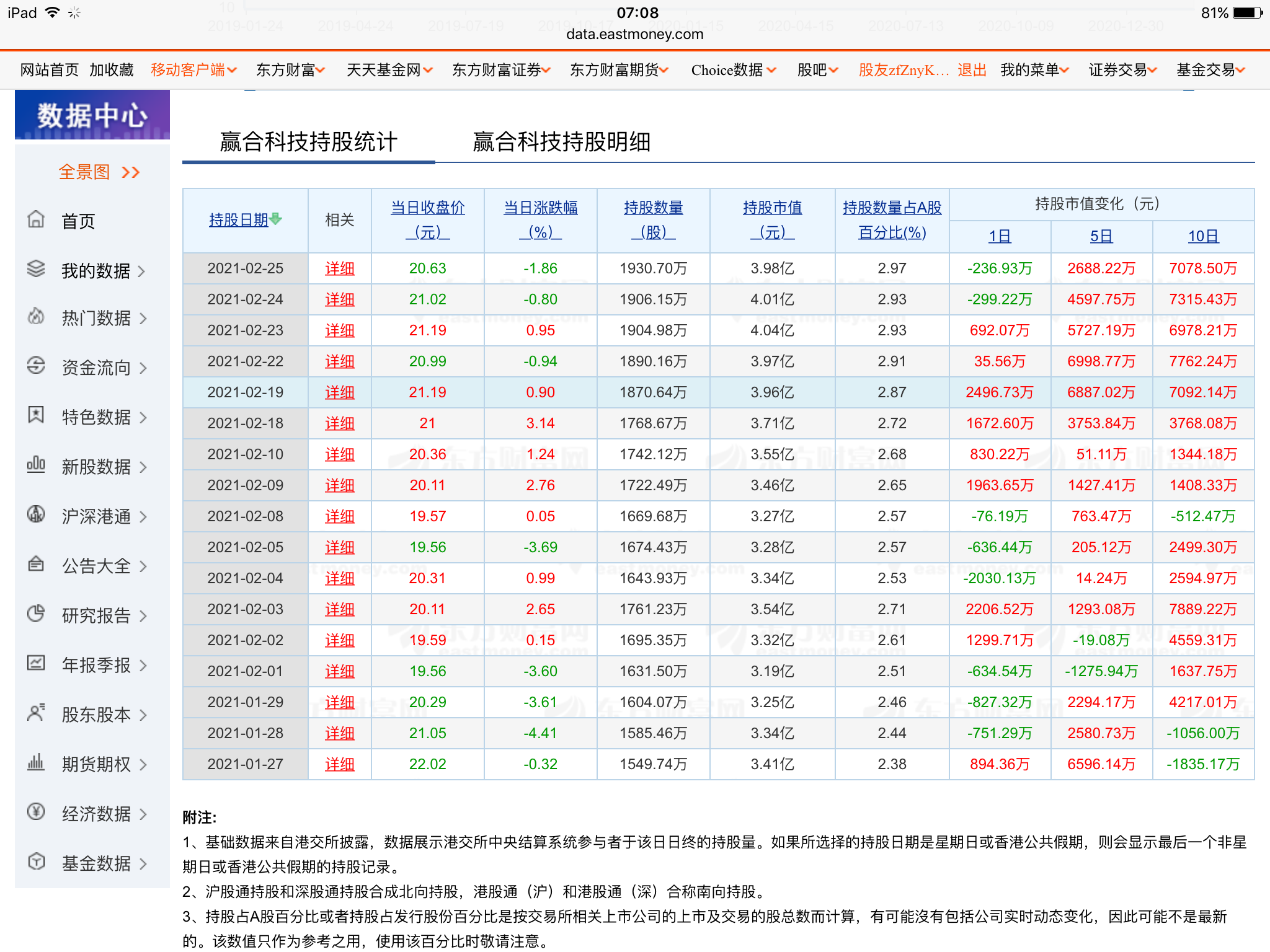Expand 全景图 double chevron
1270x952 pixels.
click(131, 172)
